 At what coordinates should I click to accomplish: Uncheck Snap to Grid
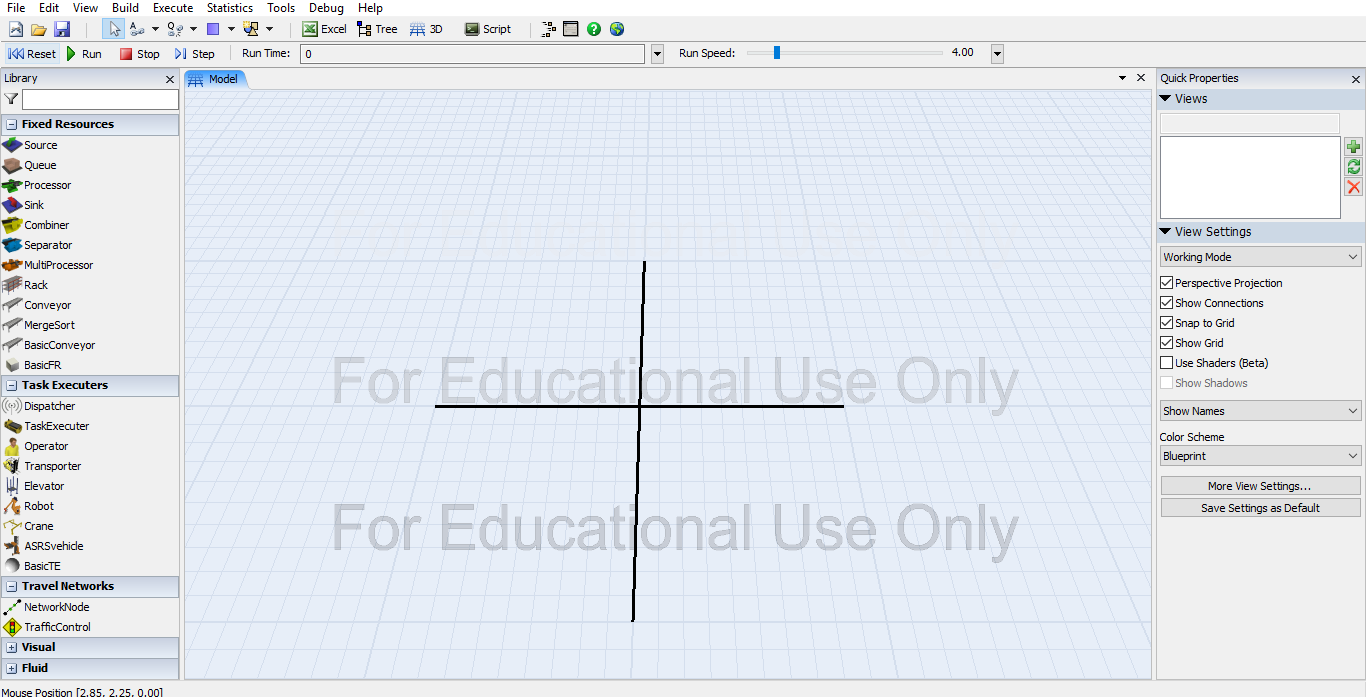(x=1167, y=323)
